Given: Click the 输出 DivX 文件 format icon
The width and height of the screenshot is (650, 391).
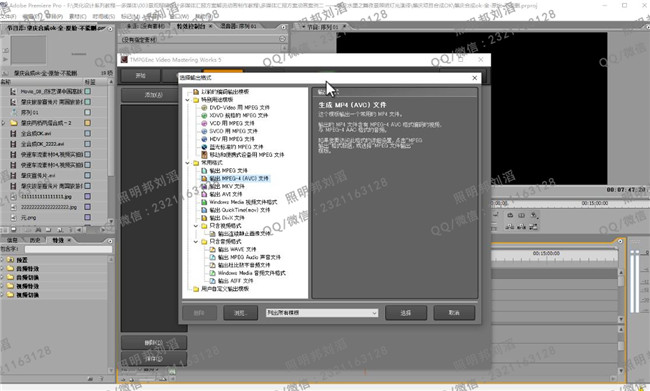Looking at the screenshot, I should 204,218.
